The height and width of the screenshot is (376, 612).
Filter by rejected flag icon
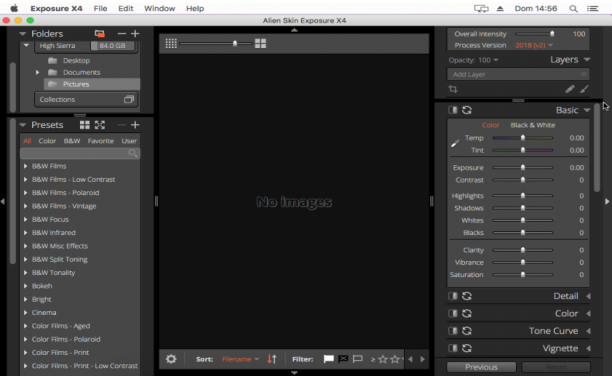343,359
